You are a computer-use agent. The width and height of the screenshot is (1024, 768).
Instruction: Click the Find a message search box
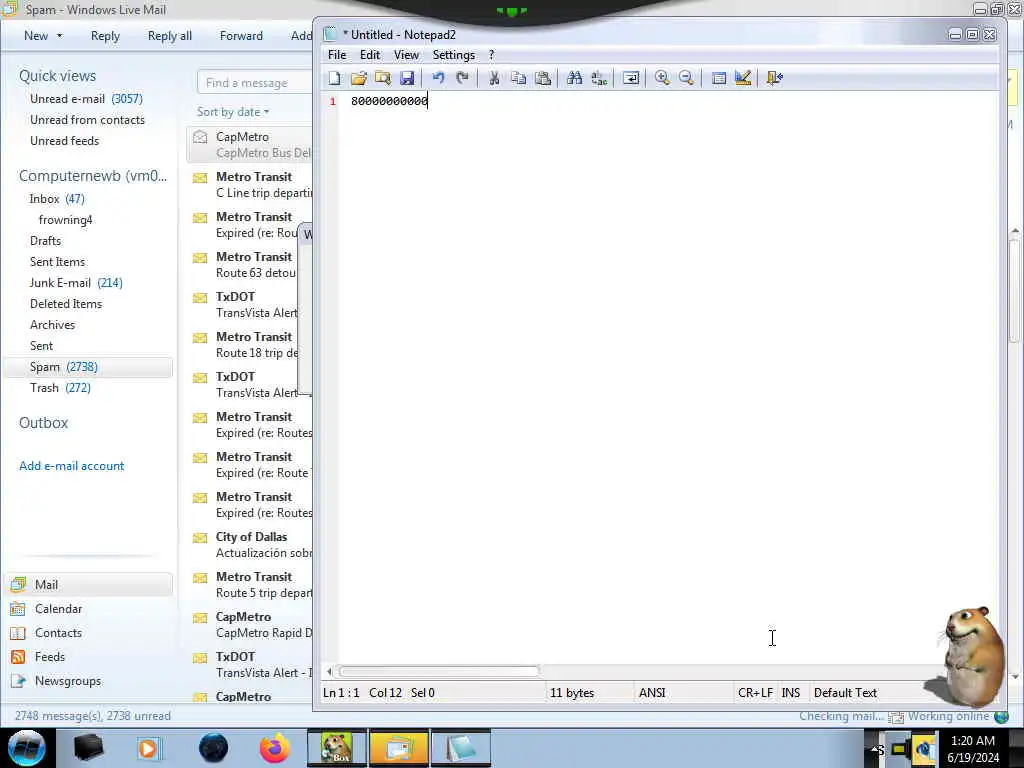click(x=255, y=83)
